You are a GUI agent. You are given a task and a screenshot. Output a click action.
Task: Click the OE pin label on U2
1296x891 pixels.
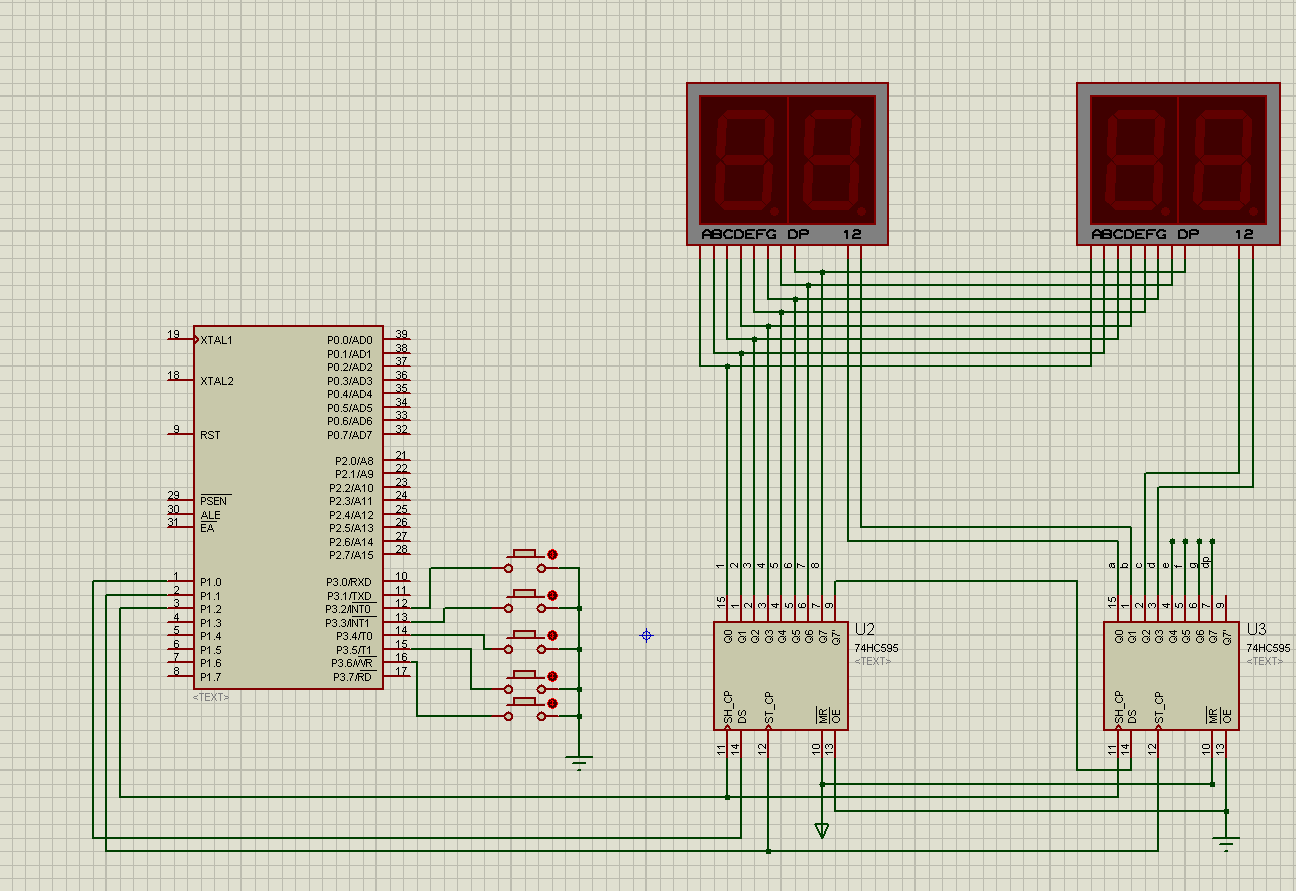click(x=835, y=716)
